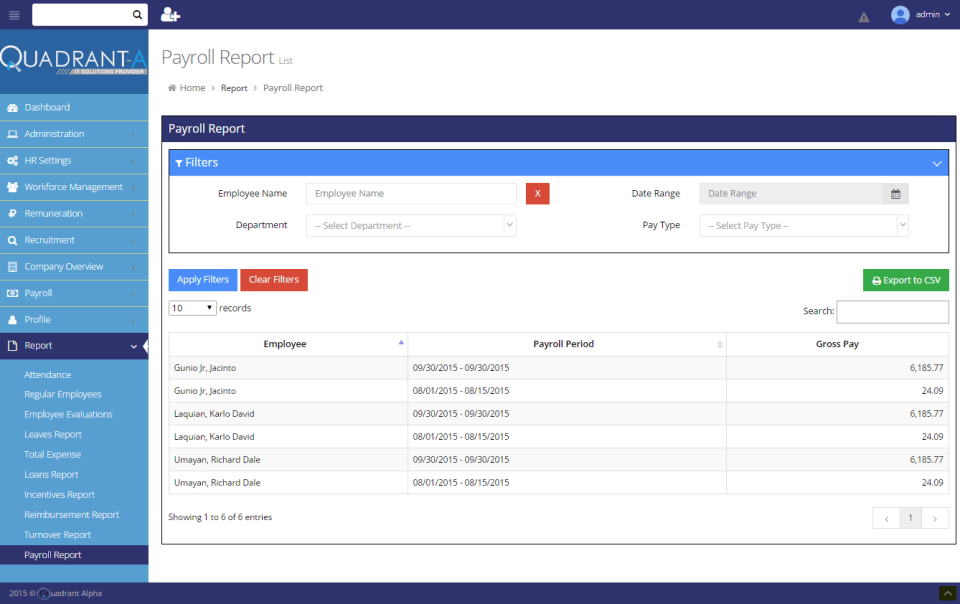Click the Home breadcrumb icon
960x604 pixels.
pos(172,88)
